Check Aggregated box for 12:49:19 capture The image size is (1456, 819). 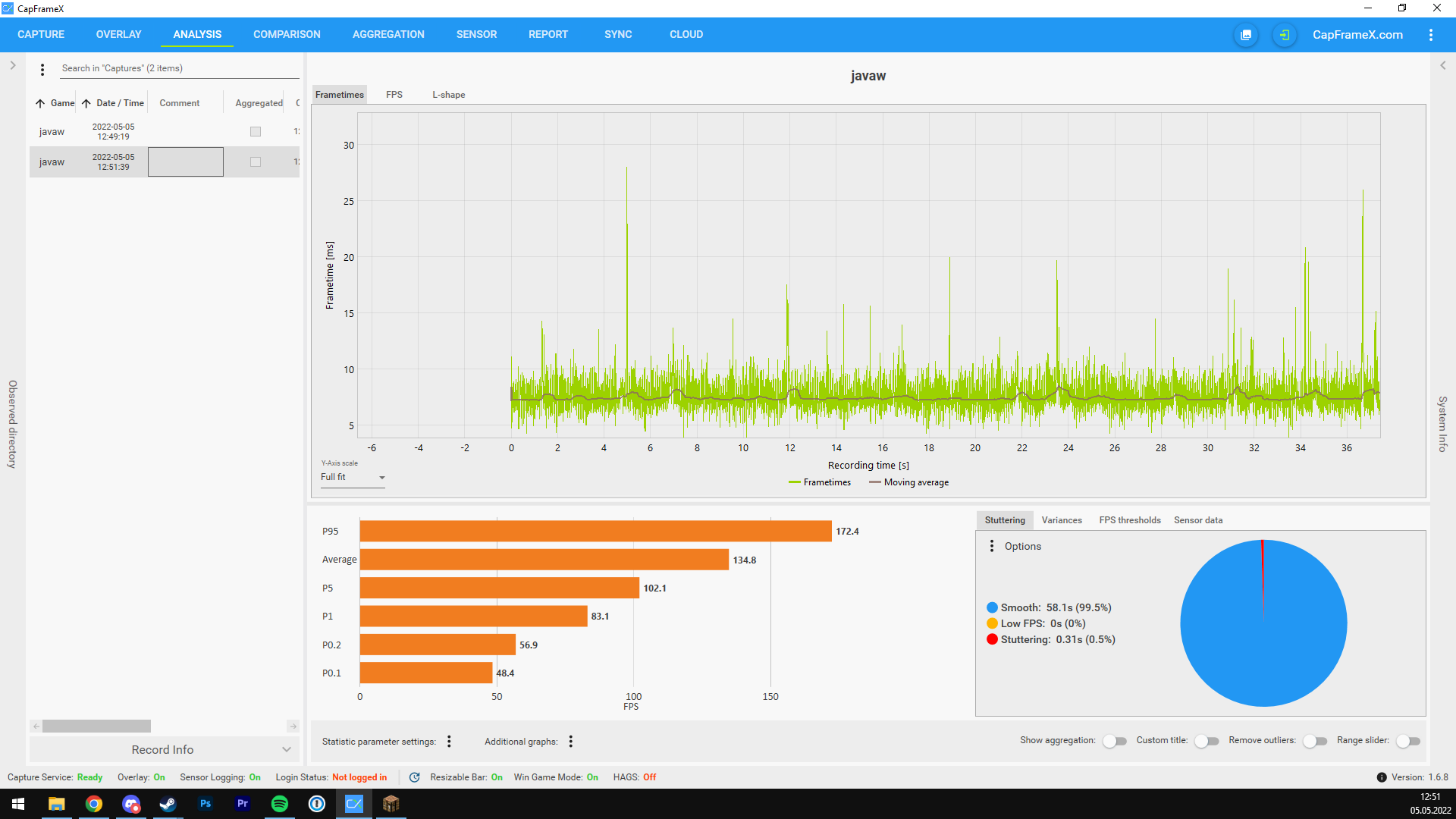coord(256,132)
